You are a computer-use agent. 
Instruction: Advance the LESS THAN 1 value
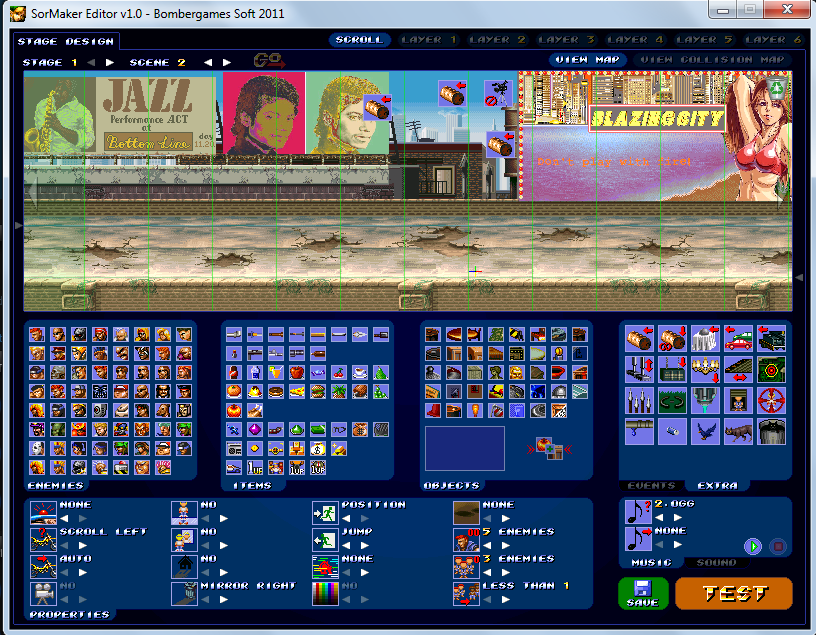[506, 600]
